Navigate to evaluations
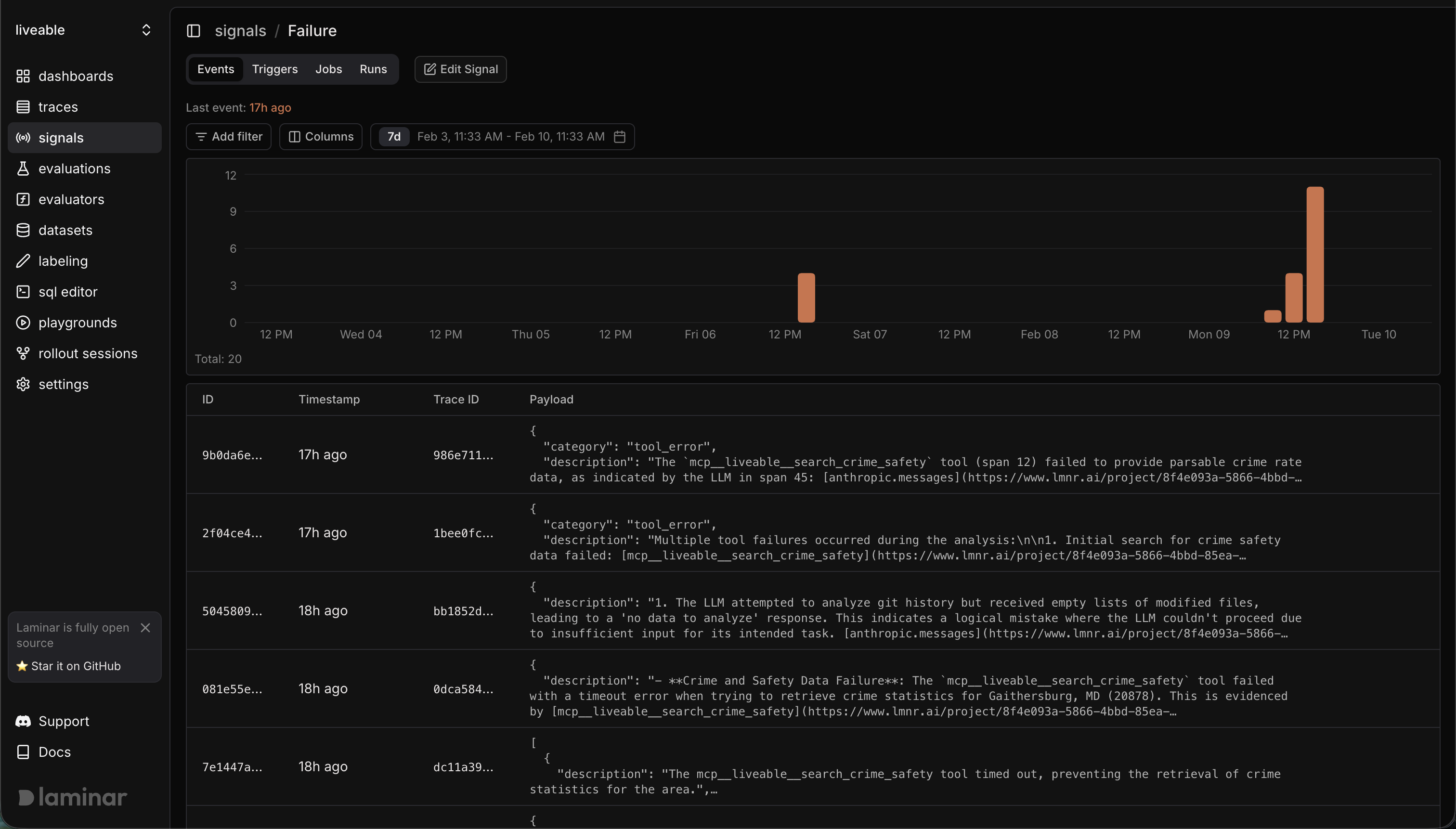The image size is (1456, 829). click(75, 168)
